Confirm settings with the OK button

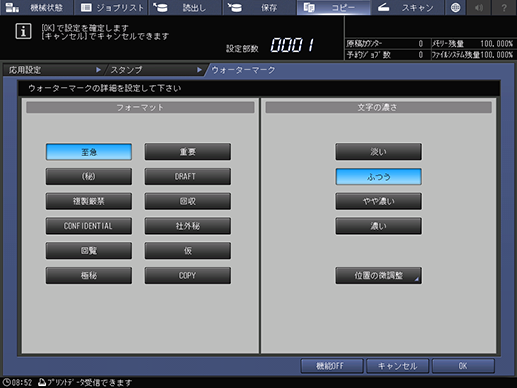point(463,366)
